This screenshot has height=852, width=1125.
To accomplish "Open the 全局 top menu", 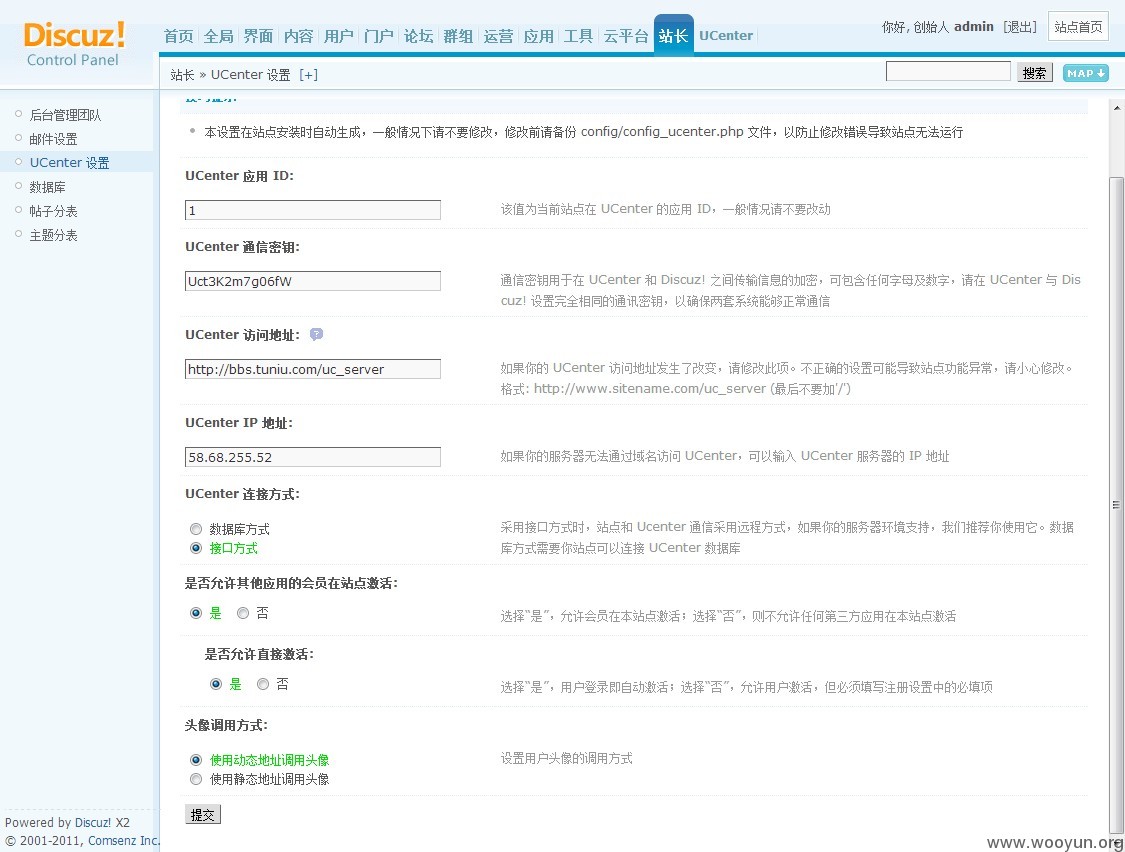I will click(219, 36).
